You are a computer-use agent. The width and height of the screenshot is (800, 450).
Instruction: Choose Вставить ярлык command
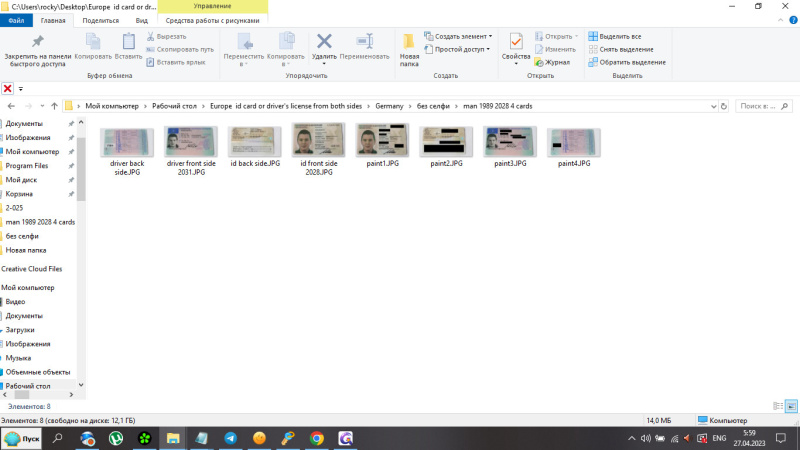[176, 62]
